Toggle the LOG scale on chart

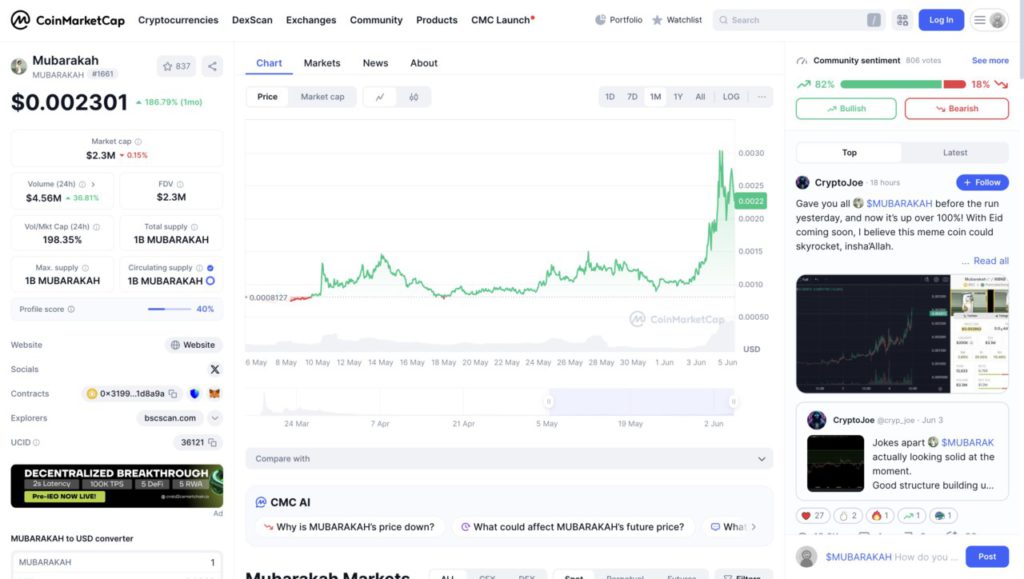[731, 97]
